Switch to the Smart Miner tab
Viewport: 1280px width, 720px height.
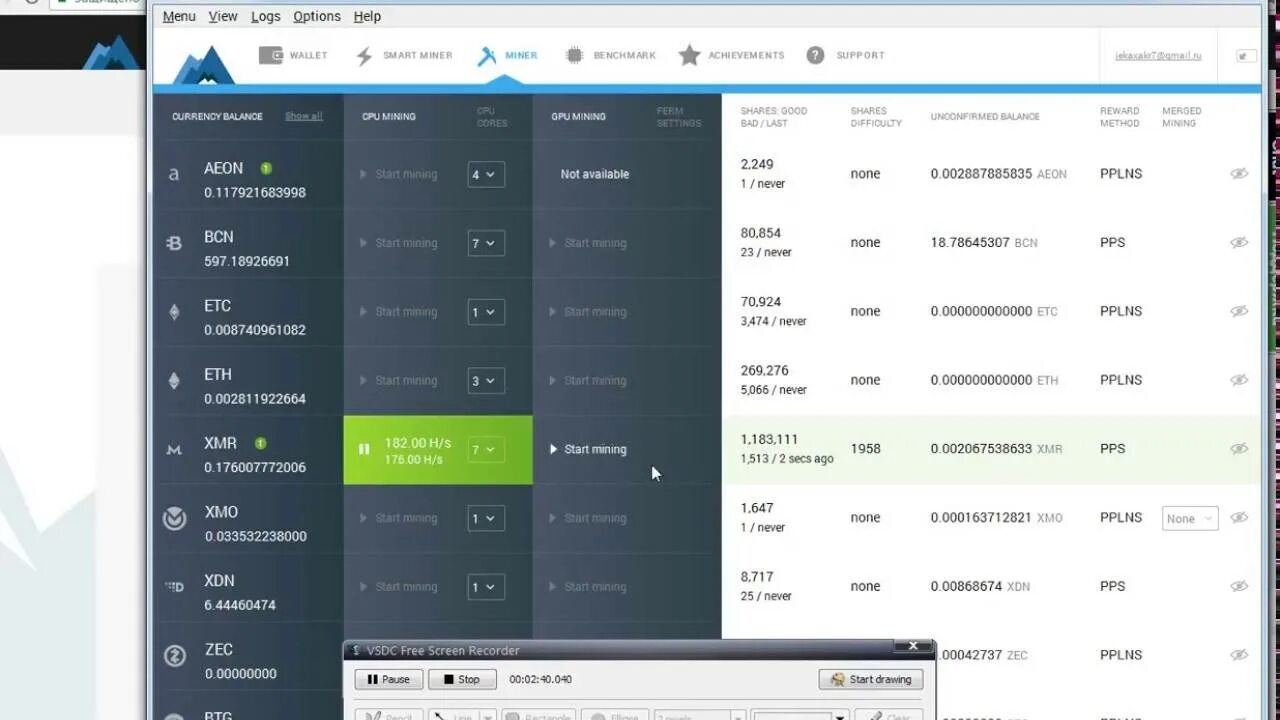(404, 56)
